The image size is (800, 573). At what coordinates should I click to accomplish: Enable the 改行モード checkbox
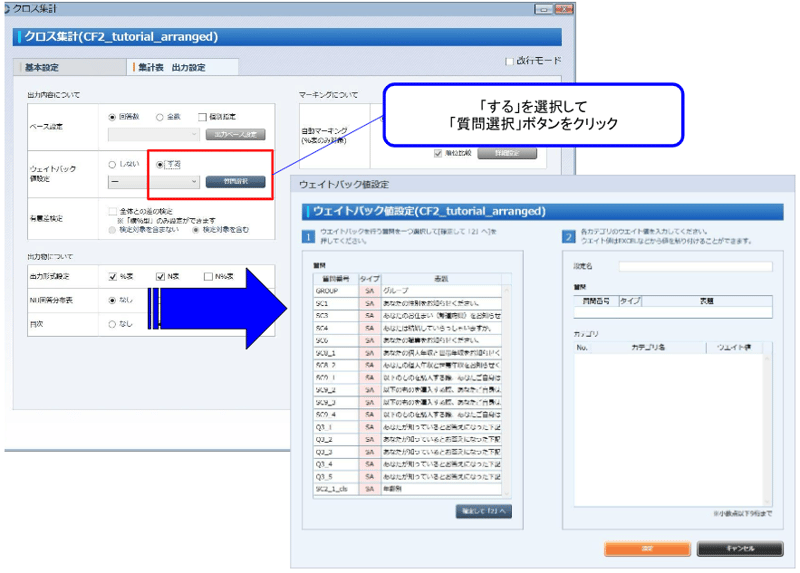509,61
